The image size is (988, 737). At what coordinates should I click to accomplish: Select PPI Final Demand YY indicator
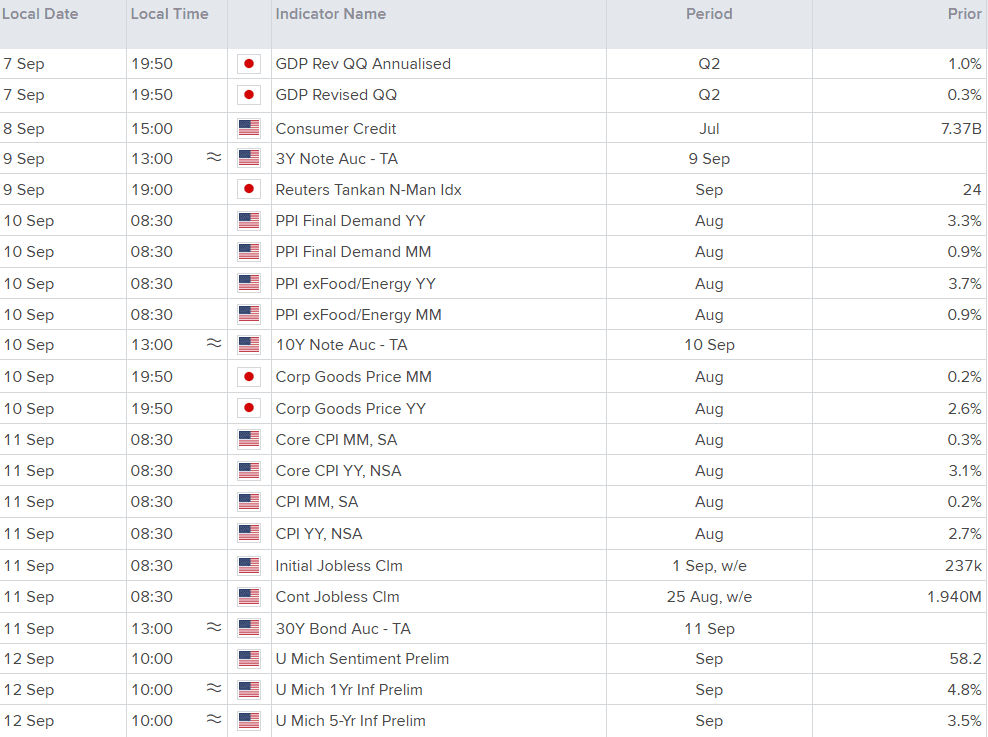(x=350, y=220)
